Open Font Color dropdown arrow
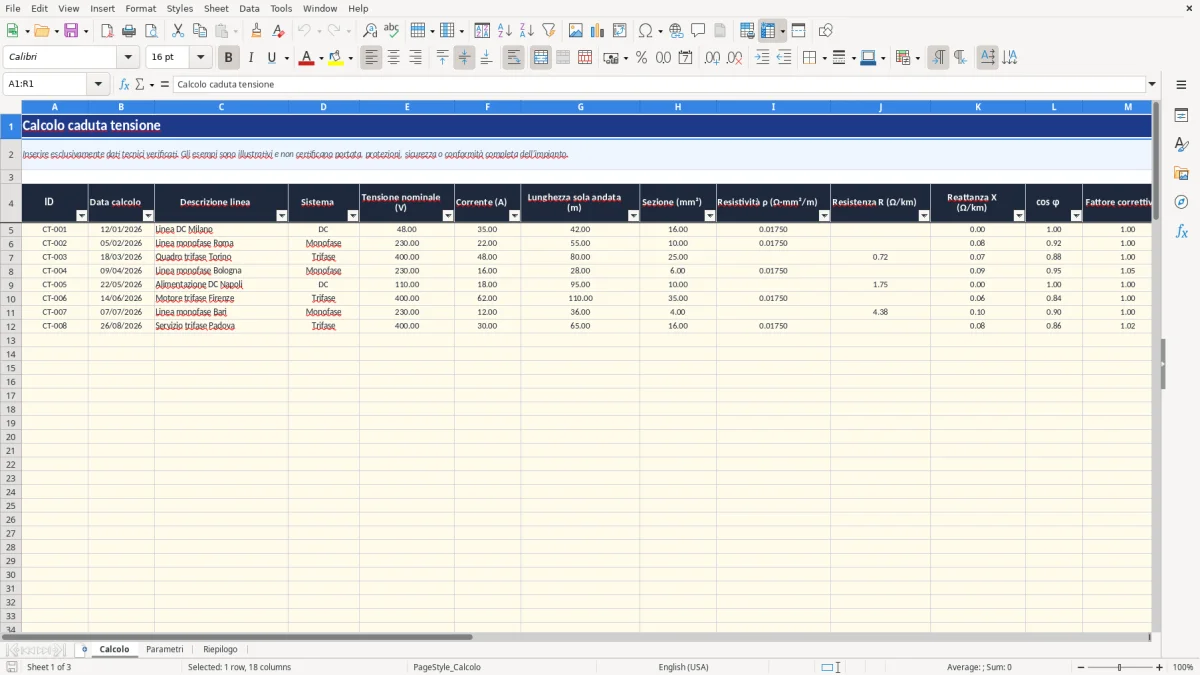The width and height of the screenshot is (1200, 675). tap(321, 58)
